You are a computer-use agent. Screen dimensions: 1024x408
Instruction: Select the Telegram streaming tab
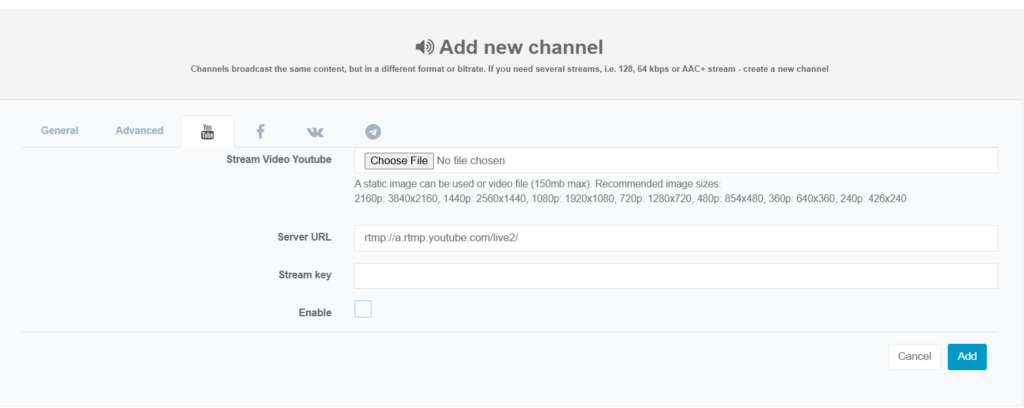(373, 131)
